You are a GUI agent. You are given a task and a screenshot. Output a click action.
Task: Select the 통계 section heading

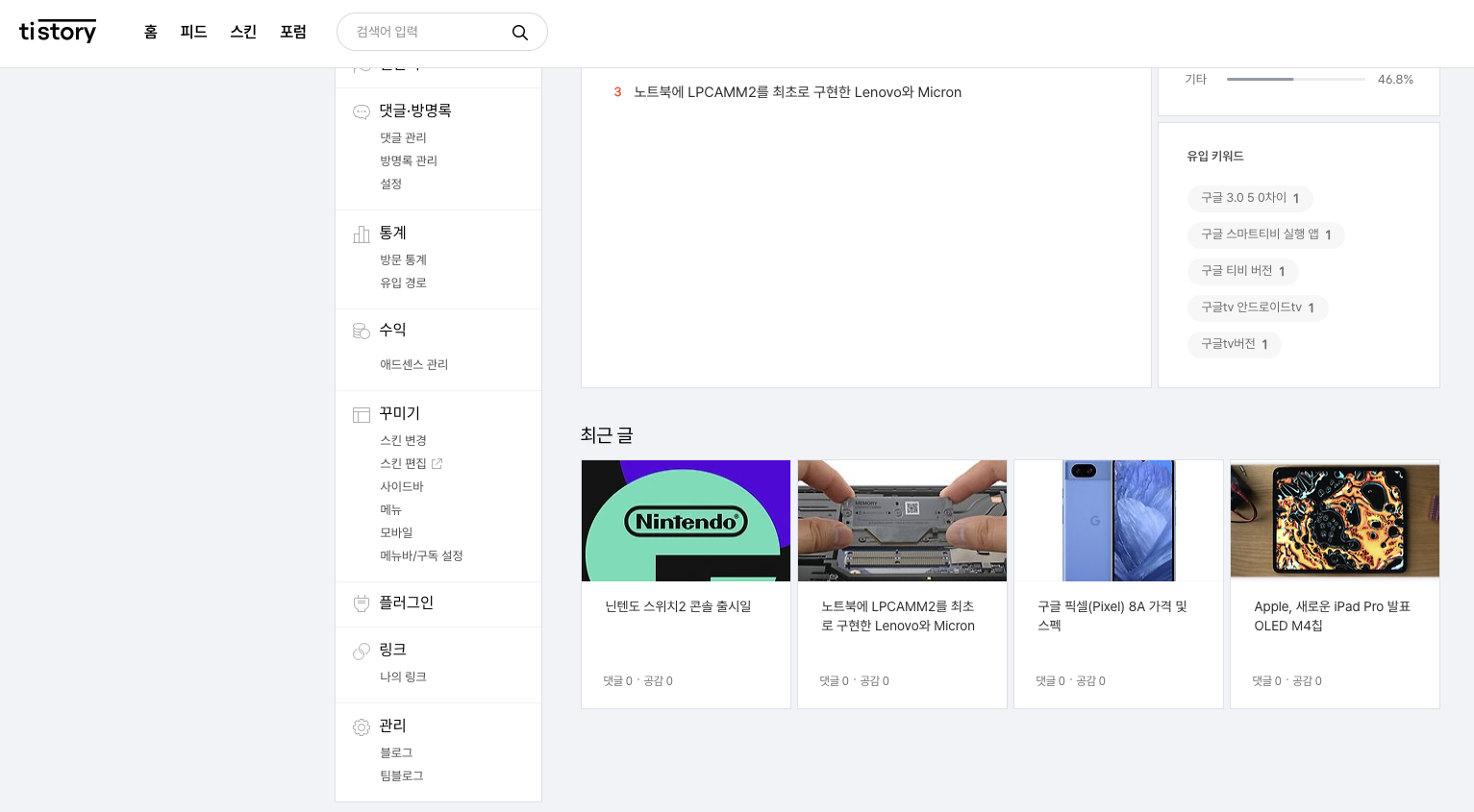(392, 233)
